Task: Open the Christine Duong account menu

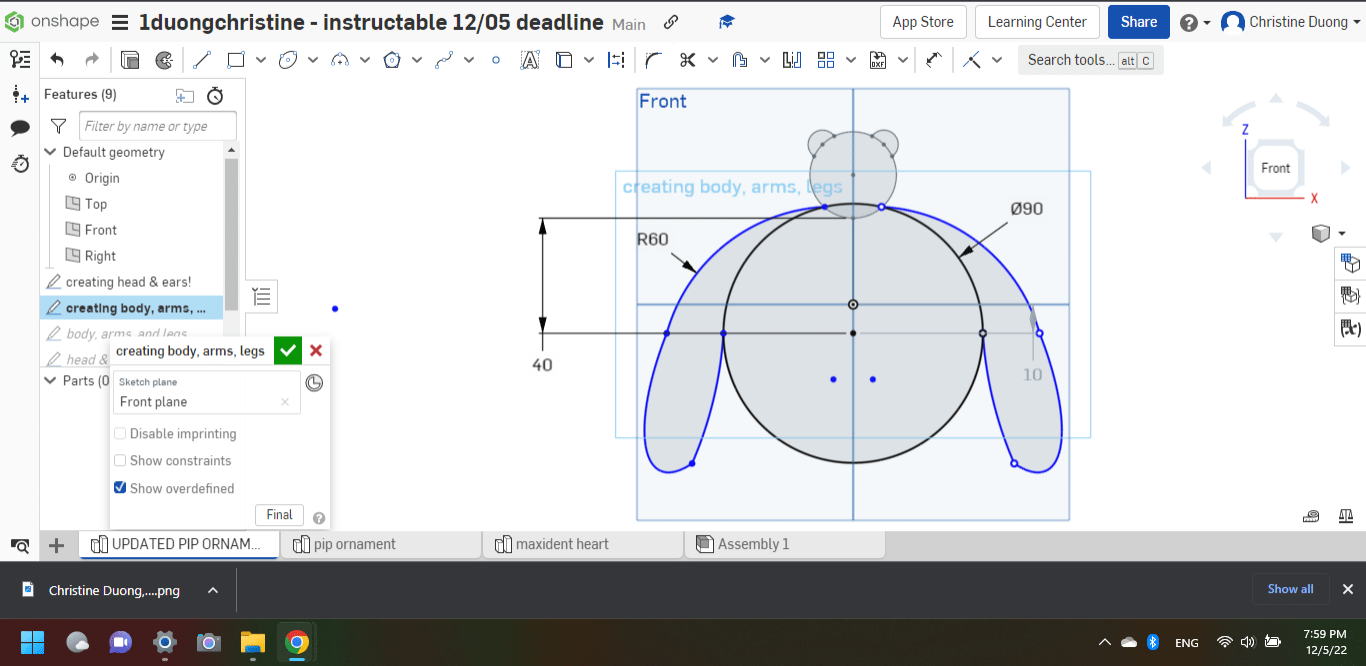Action: 1292,22
